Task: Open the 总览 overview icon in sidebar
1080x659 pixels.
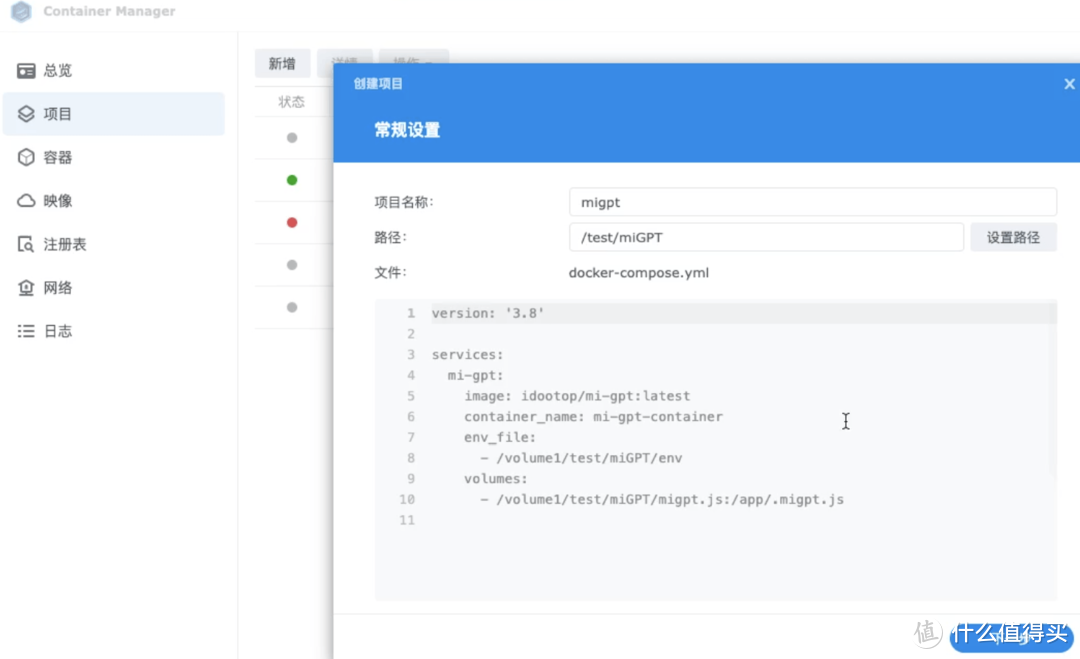Action: point(27,71)
